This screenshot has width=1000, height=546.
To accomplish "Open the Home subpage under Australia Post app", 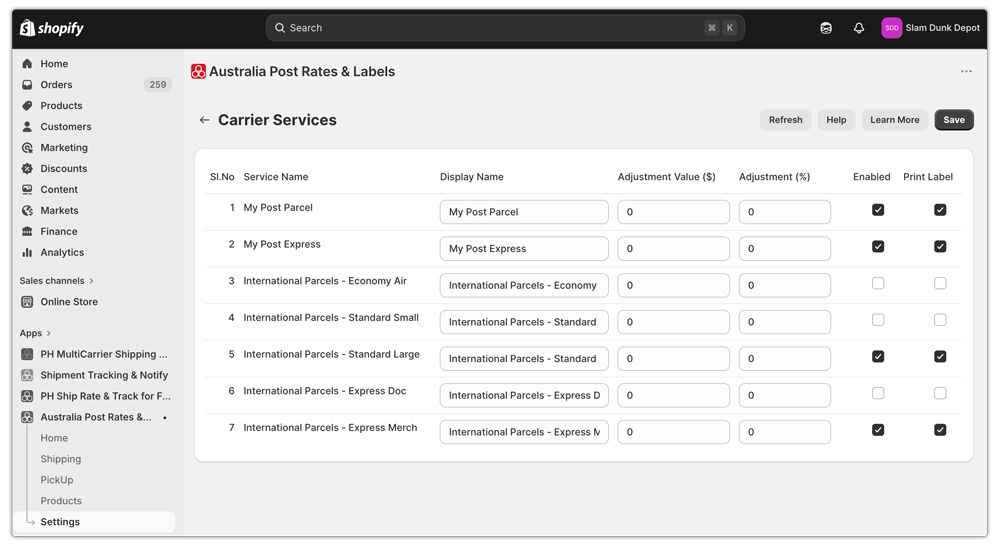I will [x=54, y=438].
